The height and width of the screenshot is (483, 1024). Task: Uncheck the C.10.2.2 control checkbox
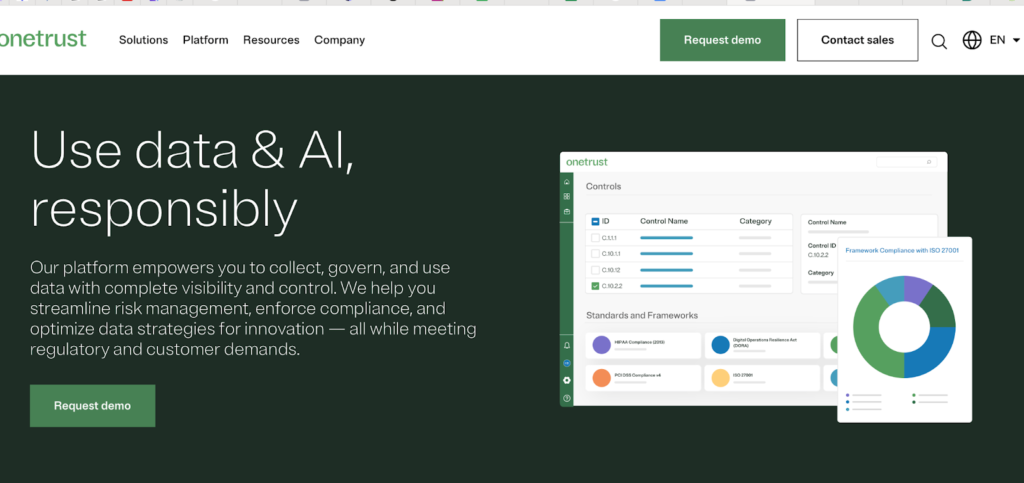tap(595, 286)
